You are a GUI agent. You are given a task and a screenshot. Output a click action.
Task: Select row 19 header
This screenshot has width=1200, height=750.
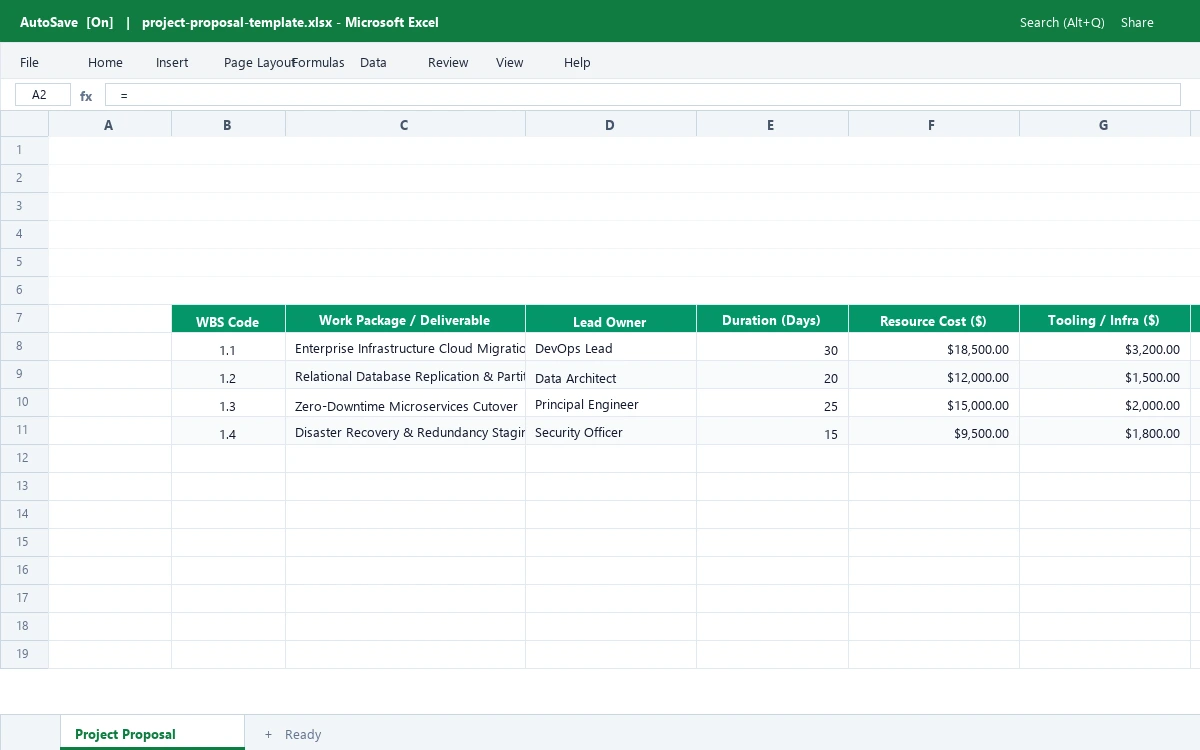tap(24, 654)
